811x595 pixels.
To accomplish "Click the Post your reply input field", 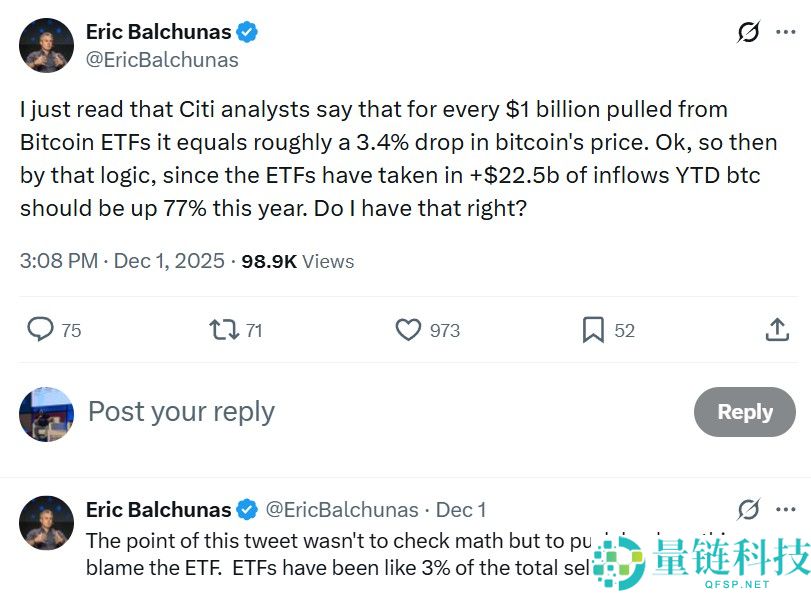I will 180,411.
